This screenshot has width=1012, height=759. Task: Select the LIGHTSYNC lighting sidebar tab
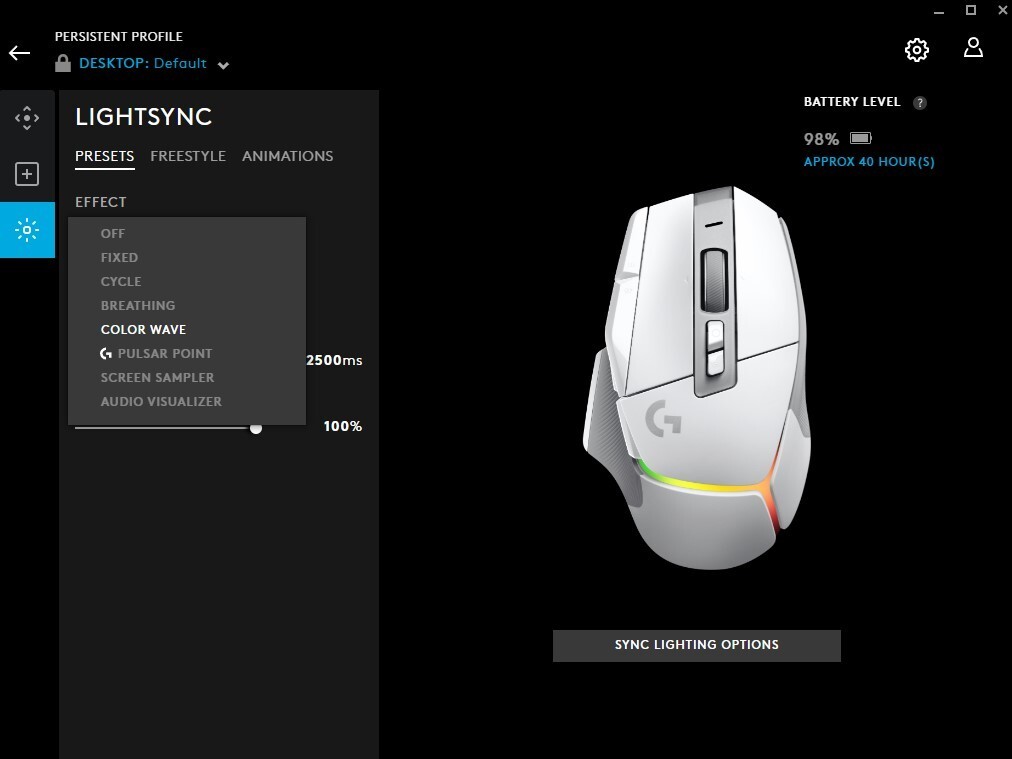[x=27, y=230]
